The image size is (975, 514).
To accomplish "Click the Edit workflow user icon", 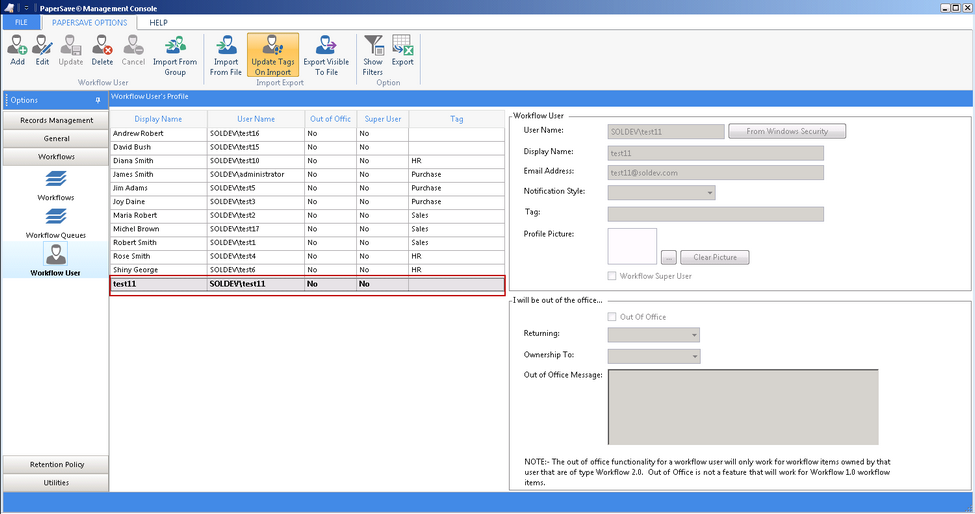I will point(42,50).
